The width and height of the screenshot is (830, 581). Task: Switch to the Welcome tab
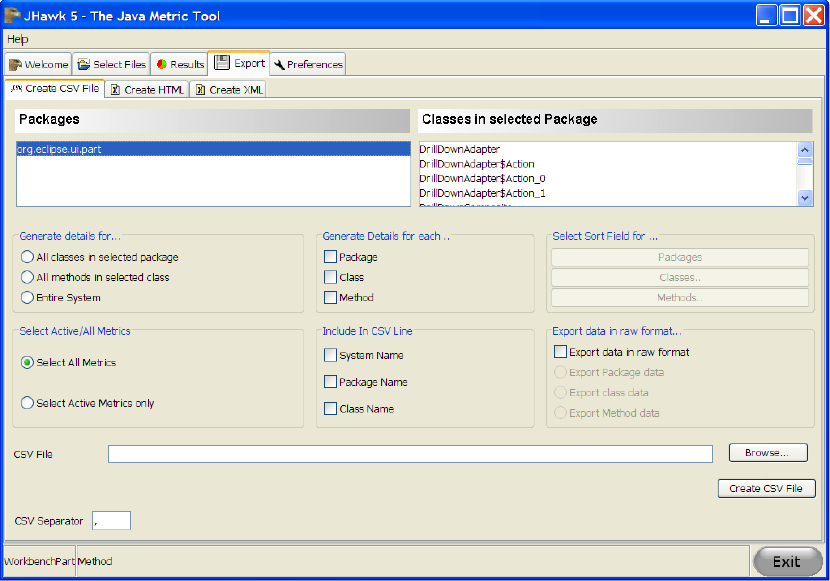point(38,65)
